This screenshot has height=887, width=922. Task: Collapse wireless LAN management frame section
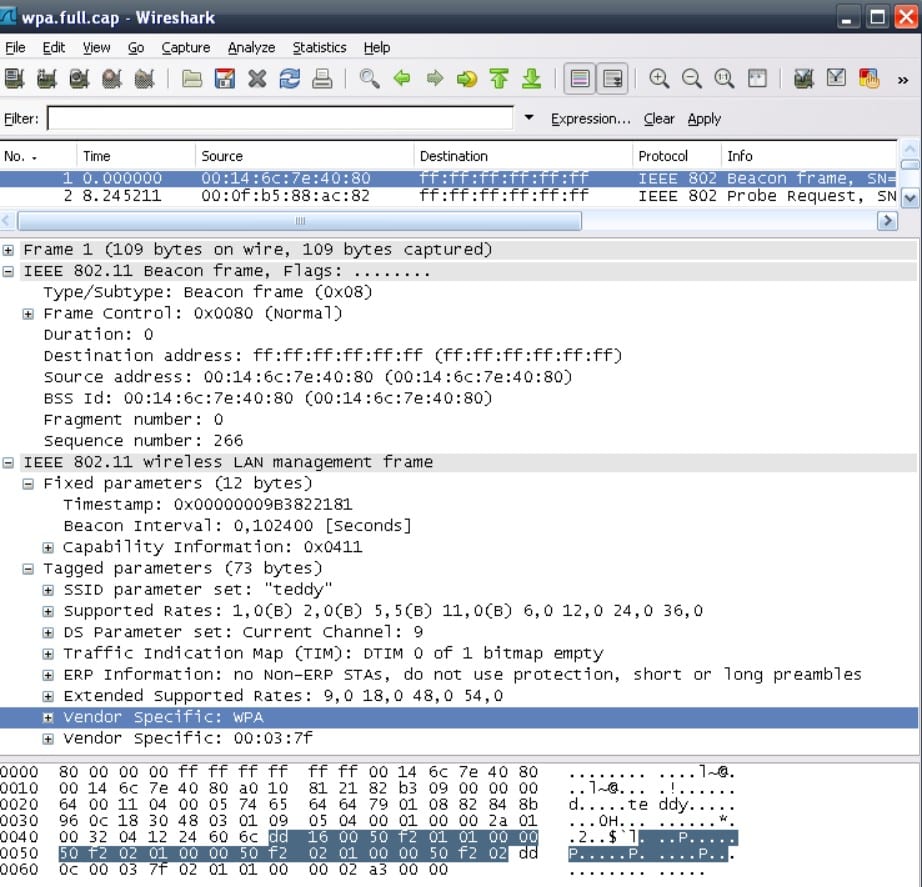click(8, 462)
